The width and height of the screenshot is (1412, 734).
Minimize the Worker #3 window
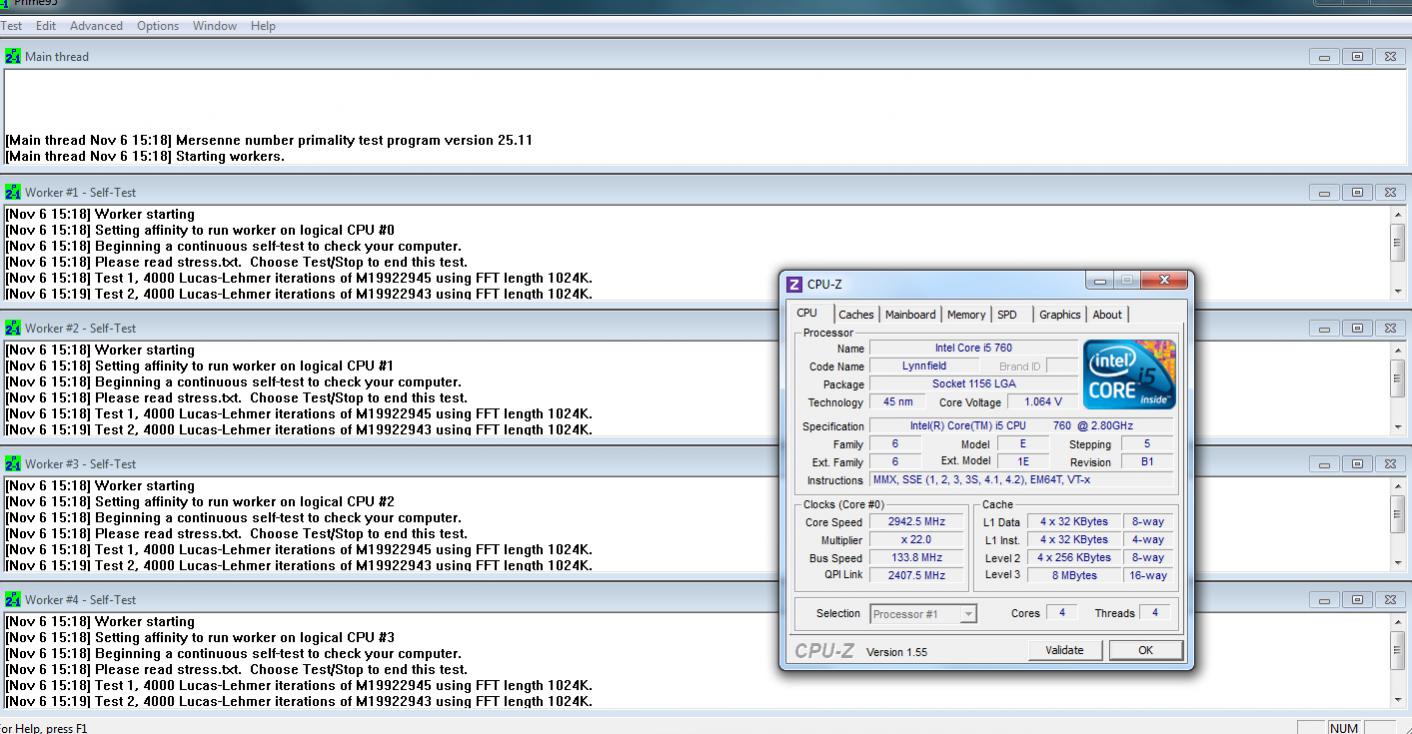tap(1325, 465)
